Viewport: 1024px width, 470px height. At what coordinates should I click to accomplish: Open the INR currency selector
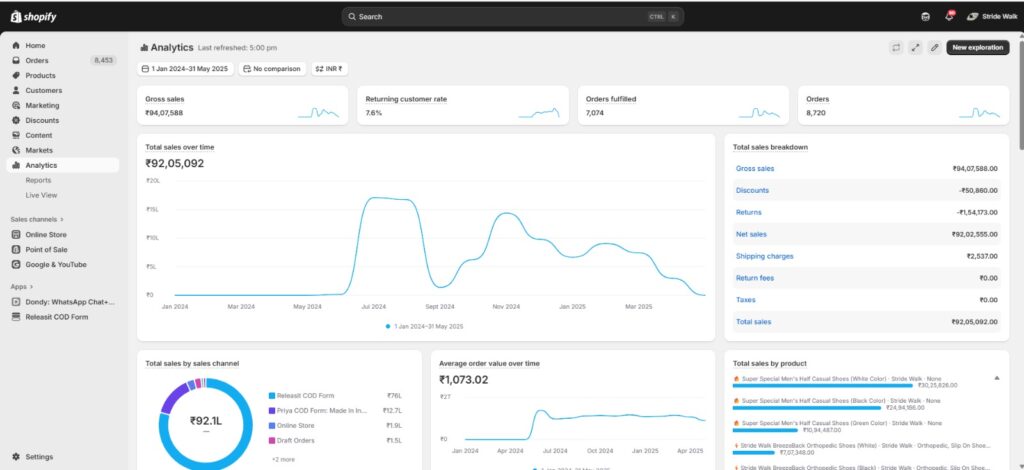pyautogui.click(x=329, y=69)
